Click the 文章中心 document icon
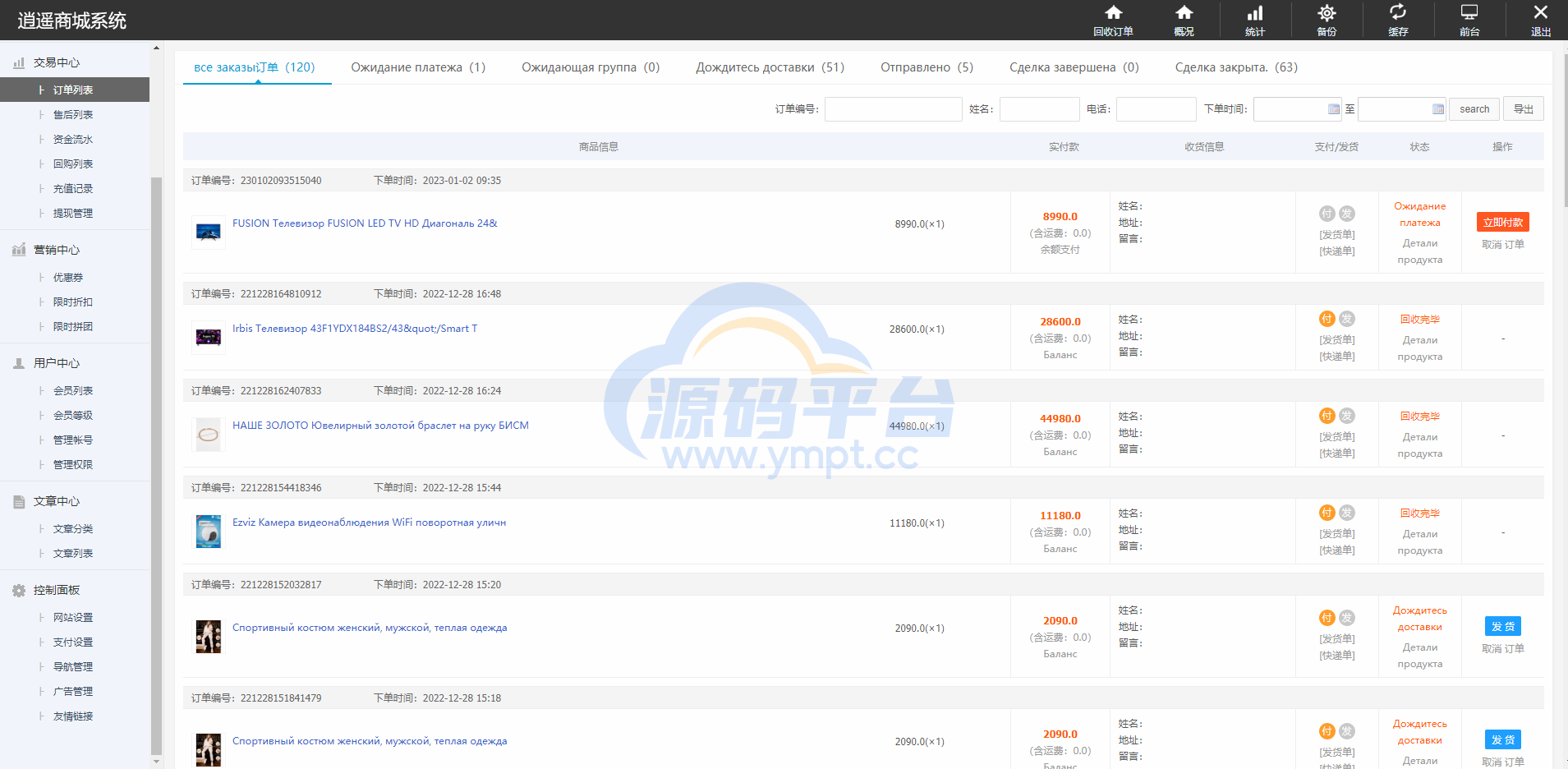The image size is (1568, 769). (x=19, y=501)
